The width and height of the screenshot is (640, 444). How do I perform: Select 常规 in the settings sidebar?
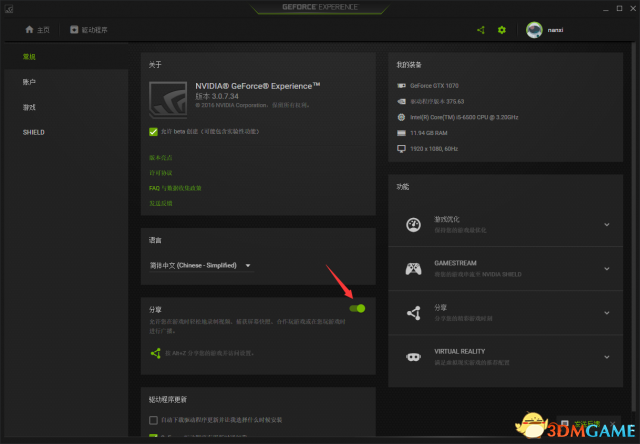pos(67,57)
